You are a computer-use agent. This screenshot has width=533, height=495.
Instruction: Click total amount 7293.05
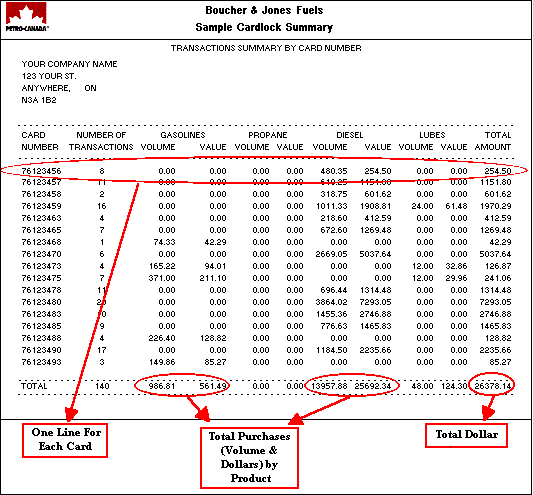(x=495, y=302)
